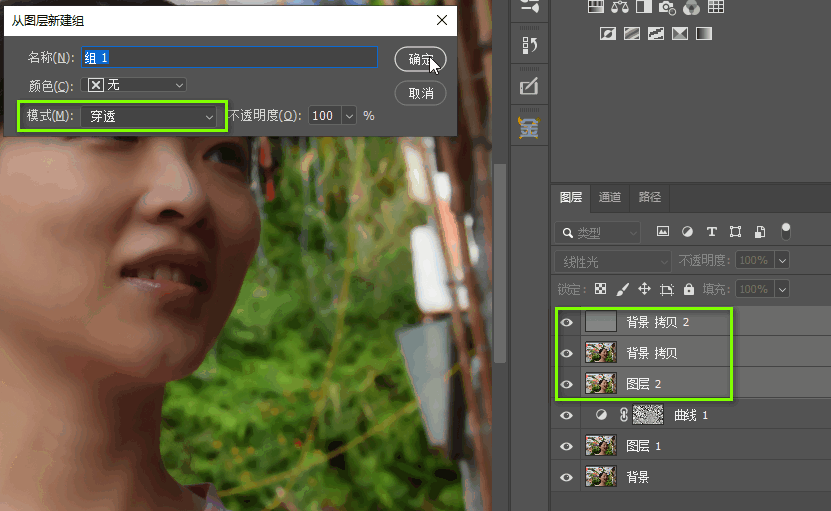
Task: Close the 从图层新建组 dialog
Action: (441, 20)
